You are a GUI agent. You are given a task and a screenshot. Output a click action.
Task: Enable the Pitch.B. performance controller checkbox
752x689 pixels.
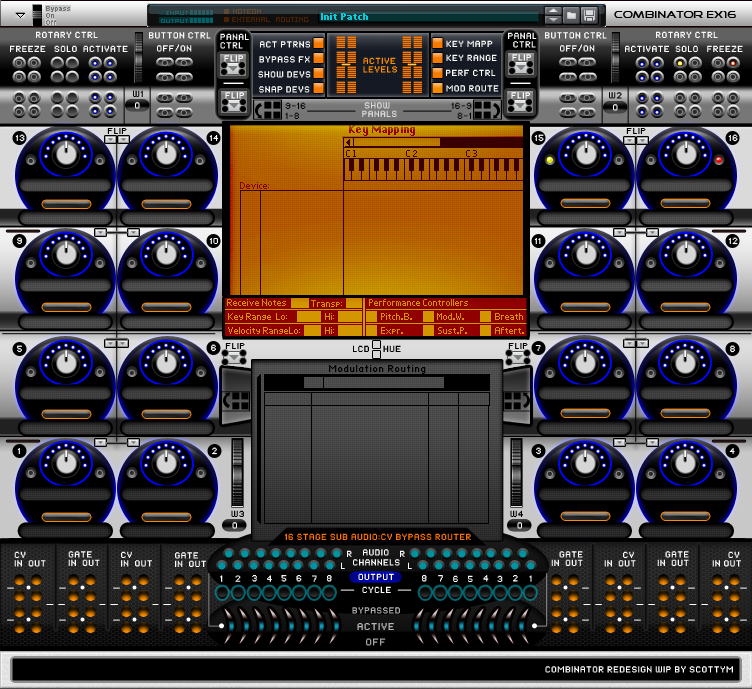tap(371, 317)
